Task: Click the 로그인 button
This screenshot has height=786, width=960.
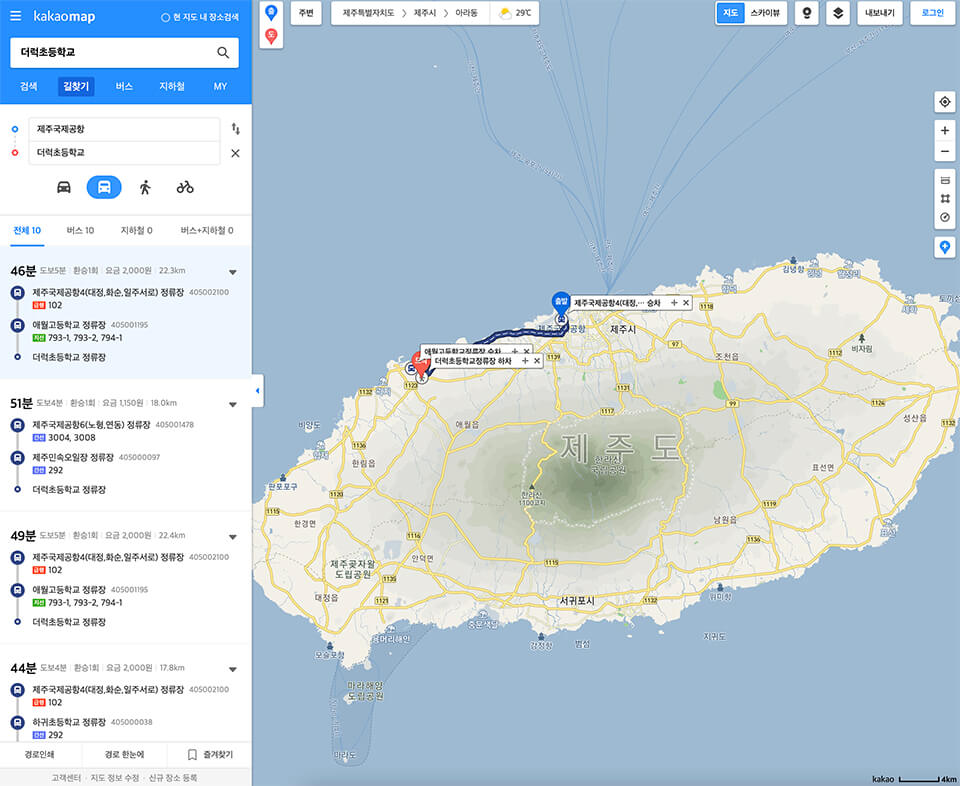Action: (932, 13)
